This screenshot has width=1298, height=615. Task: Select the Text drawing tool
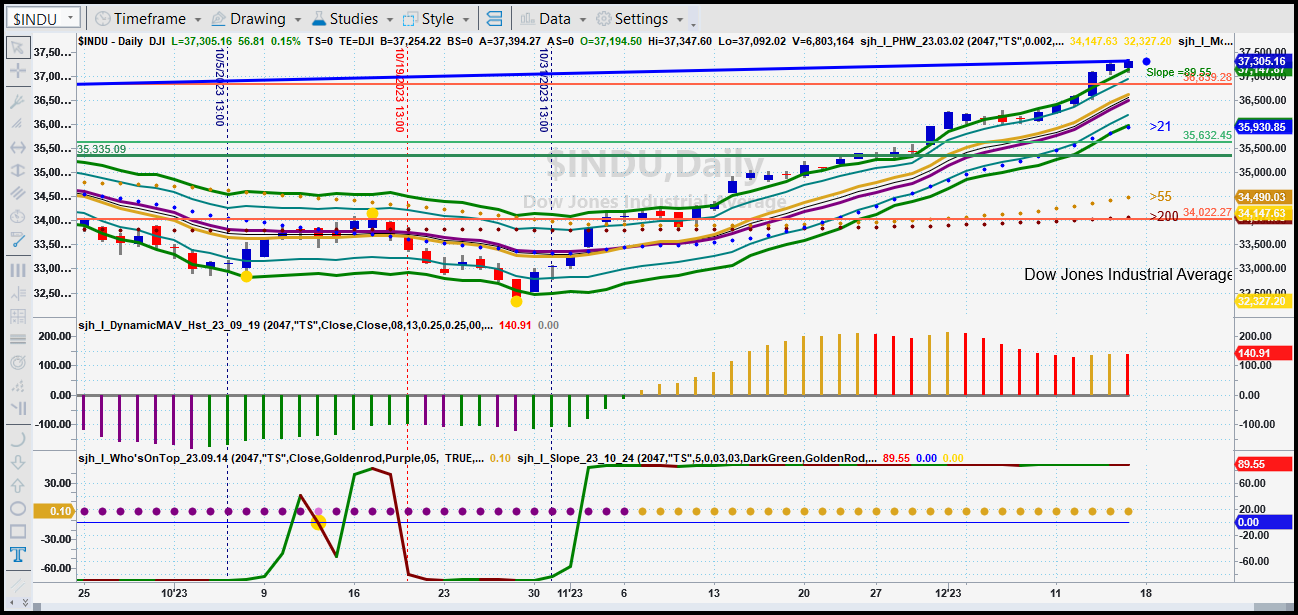pos(17,554)
